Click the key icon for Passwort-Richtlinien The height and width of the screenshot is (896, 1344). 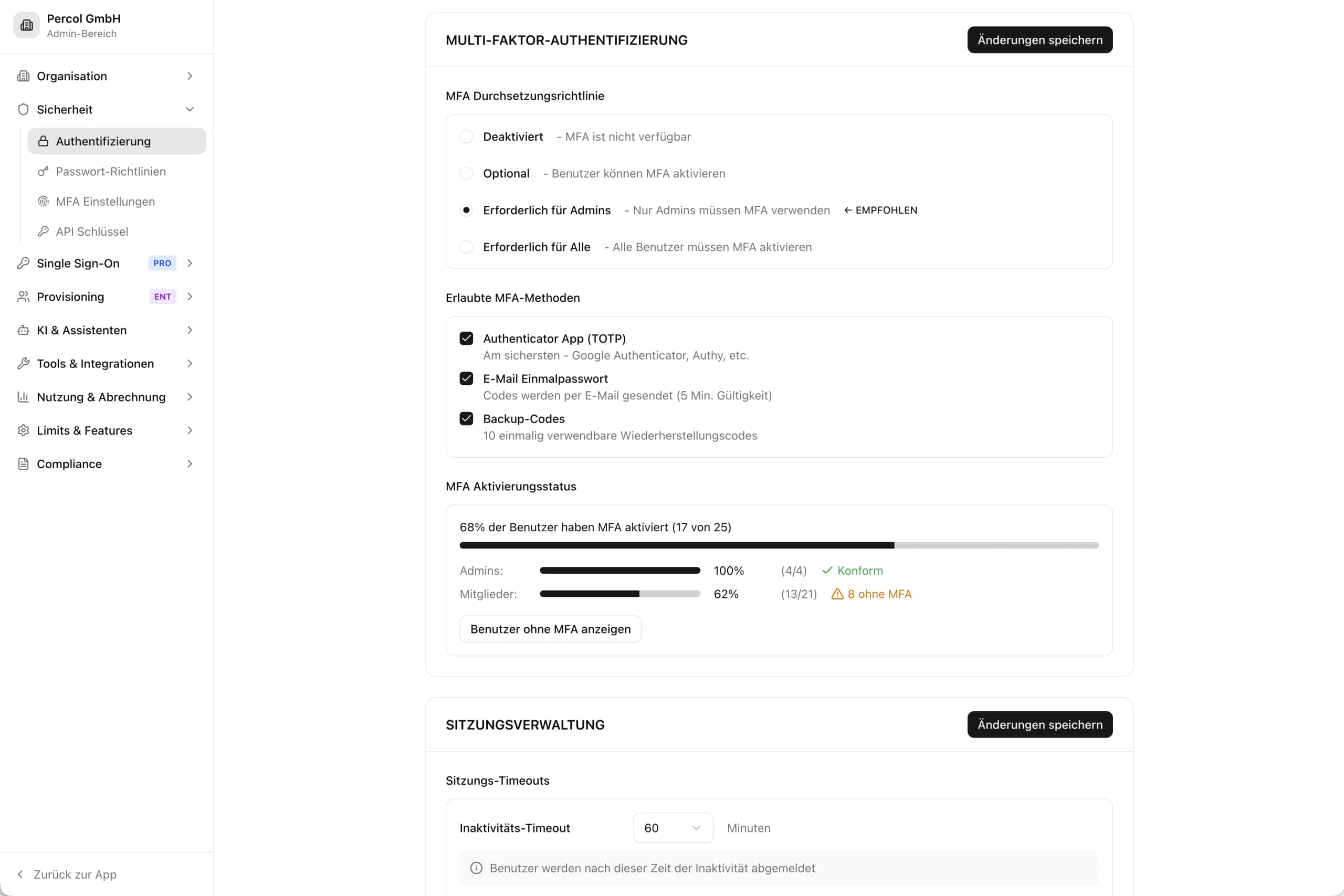tap(43, 172)
